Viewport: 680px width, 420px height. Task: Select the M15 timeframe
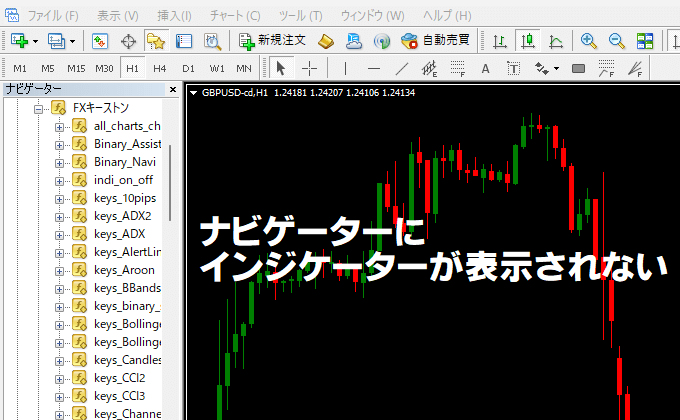click(x=76, y=69)
